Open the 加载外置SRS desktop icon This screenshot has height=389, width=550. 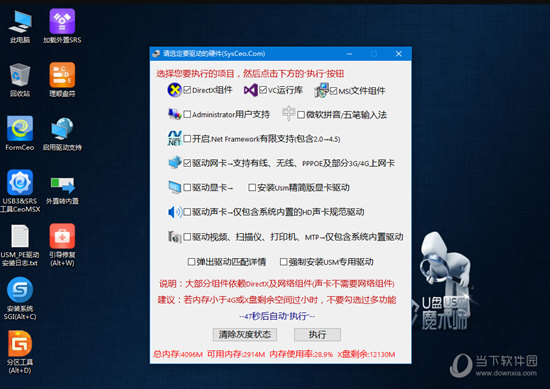62,26
